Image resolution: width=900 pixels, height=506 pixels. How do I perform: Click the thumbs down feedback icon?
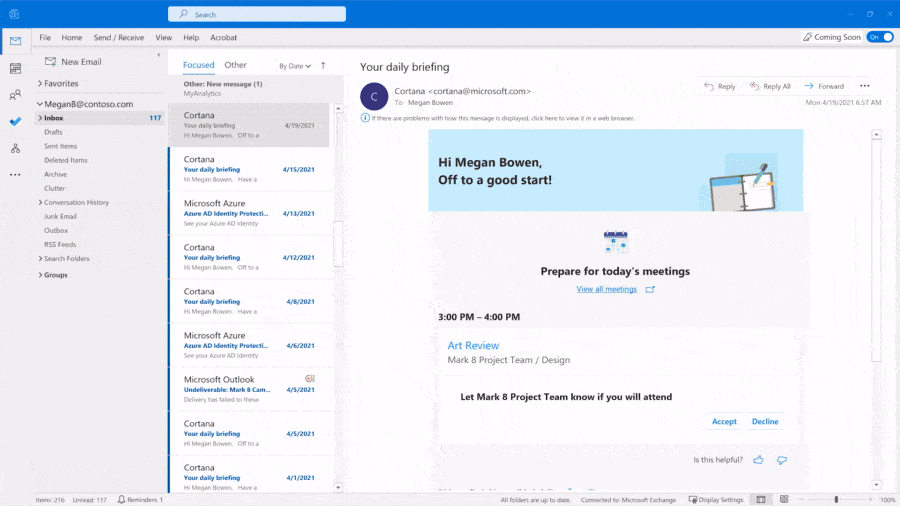pos(782,460)
